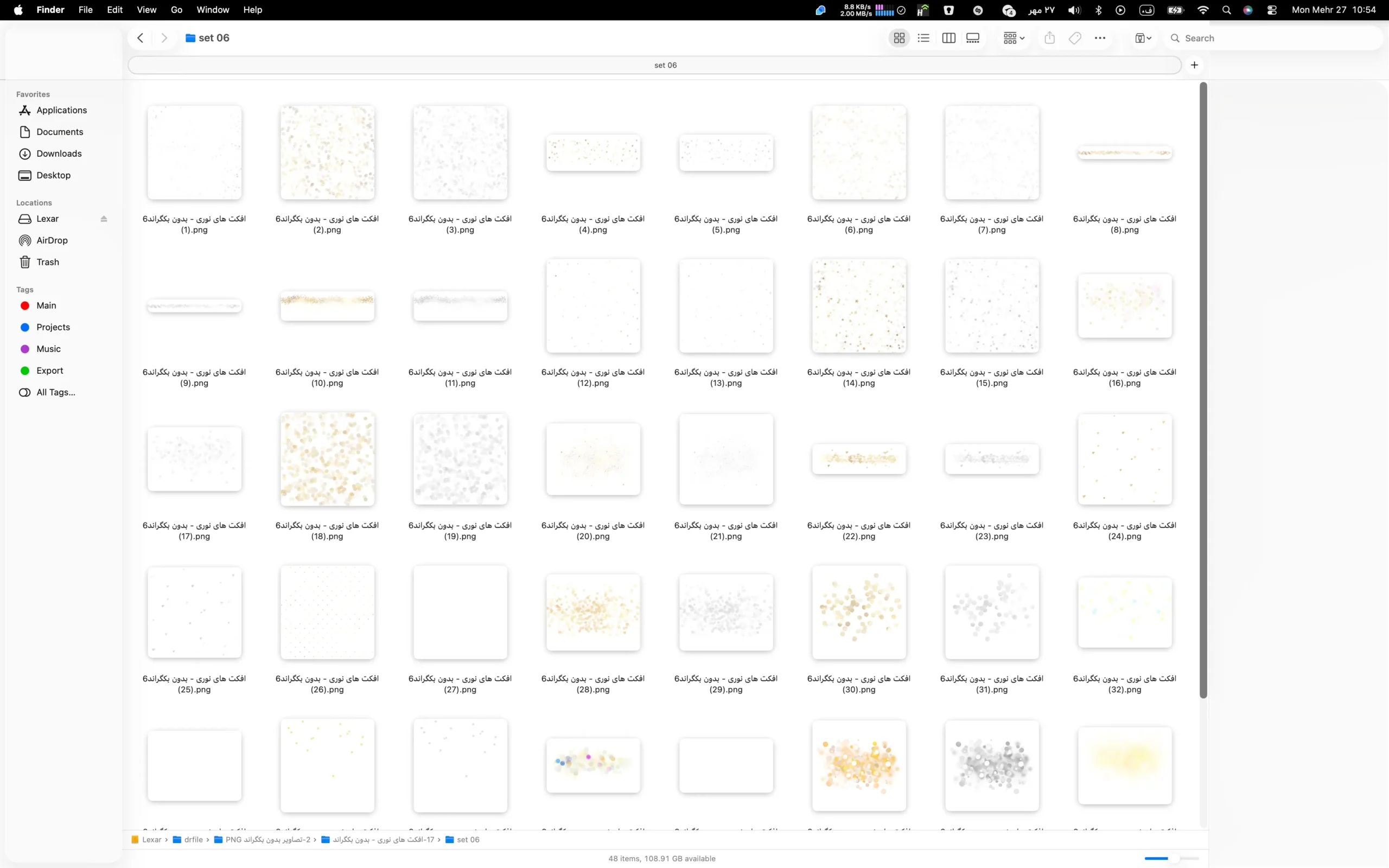Open AirDrop in the sidebar
The image size is (1389, 868).
[52, 240]
